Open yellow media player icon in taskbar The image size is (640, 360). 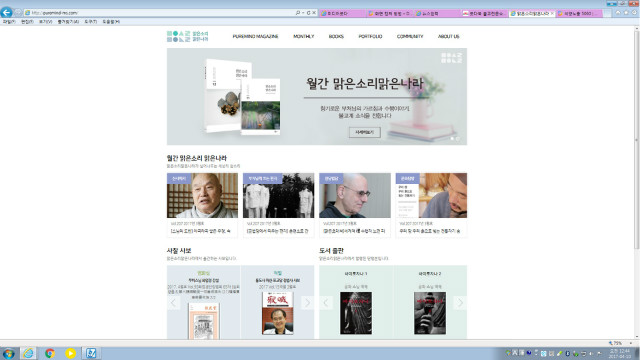(x=70, y=353)
